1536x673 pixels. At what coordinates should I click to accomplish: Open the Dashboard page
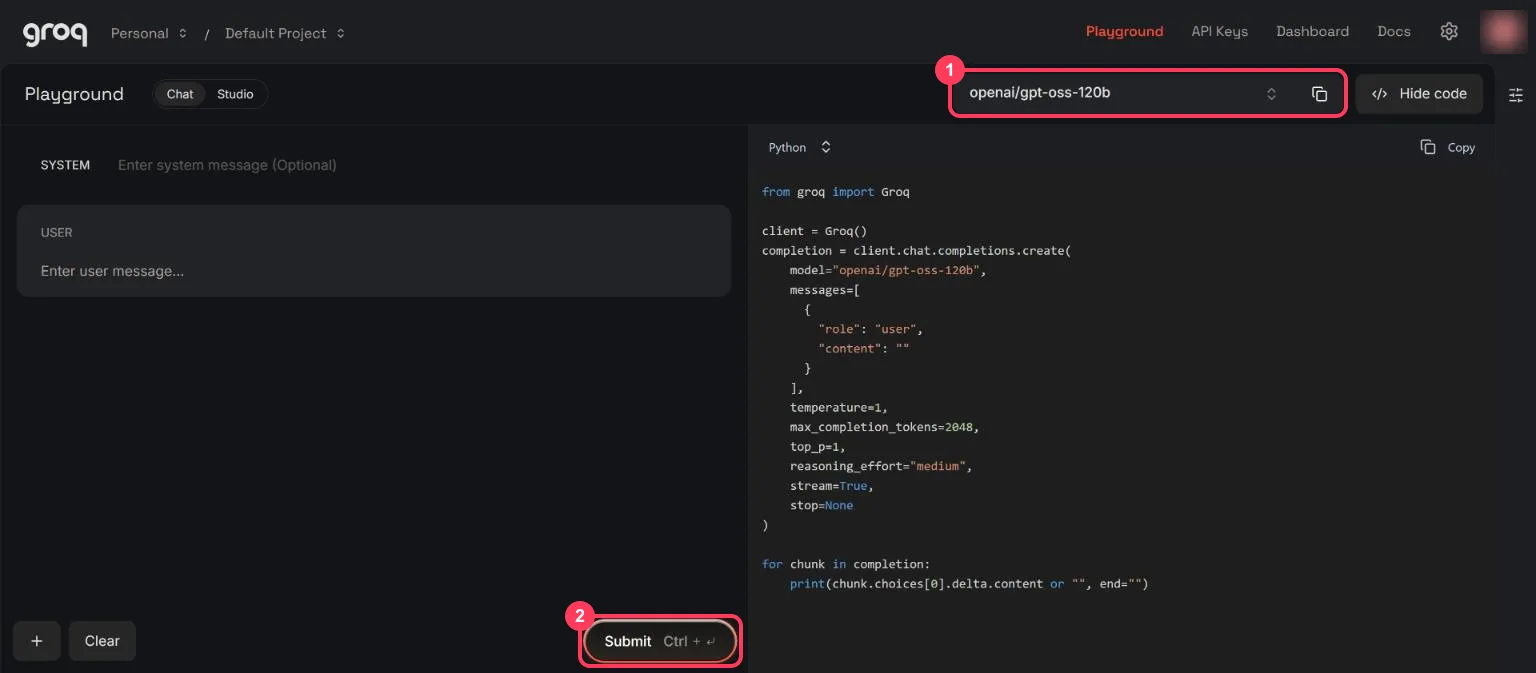pos(1312,31)
